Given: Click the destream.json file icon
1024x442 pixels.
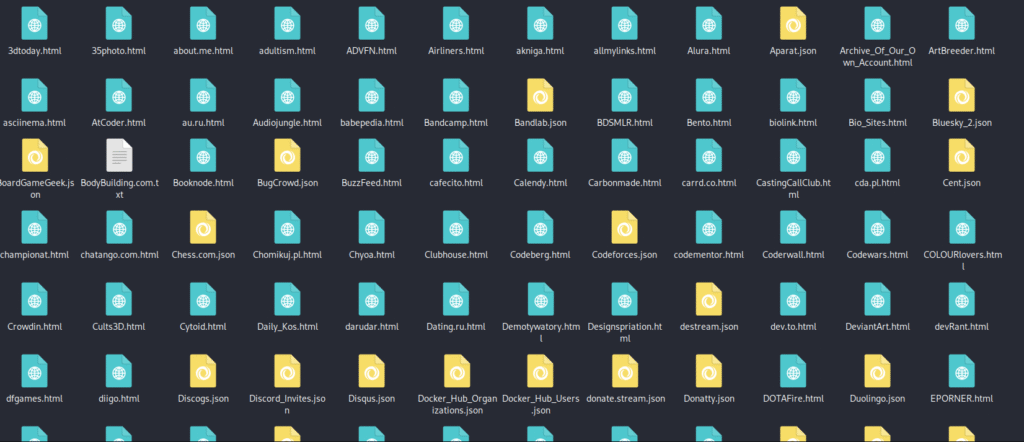Looking at the screenshot, I should (709, 299).
